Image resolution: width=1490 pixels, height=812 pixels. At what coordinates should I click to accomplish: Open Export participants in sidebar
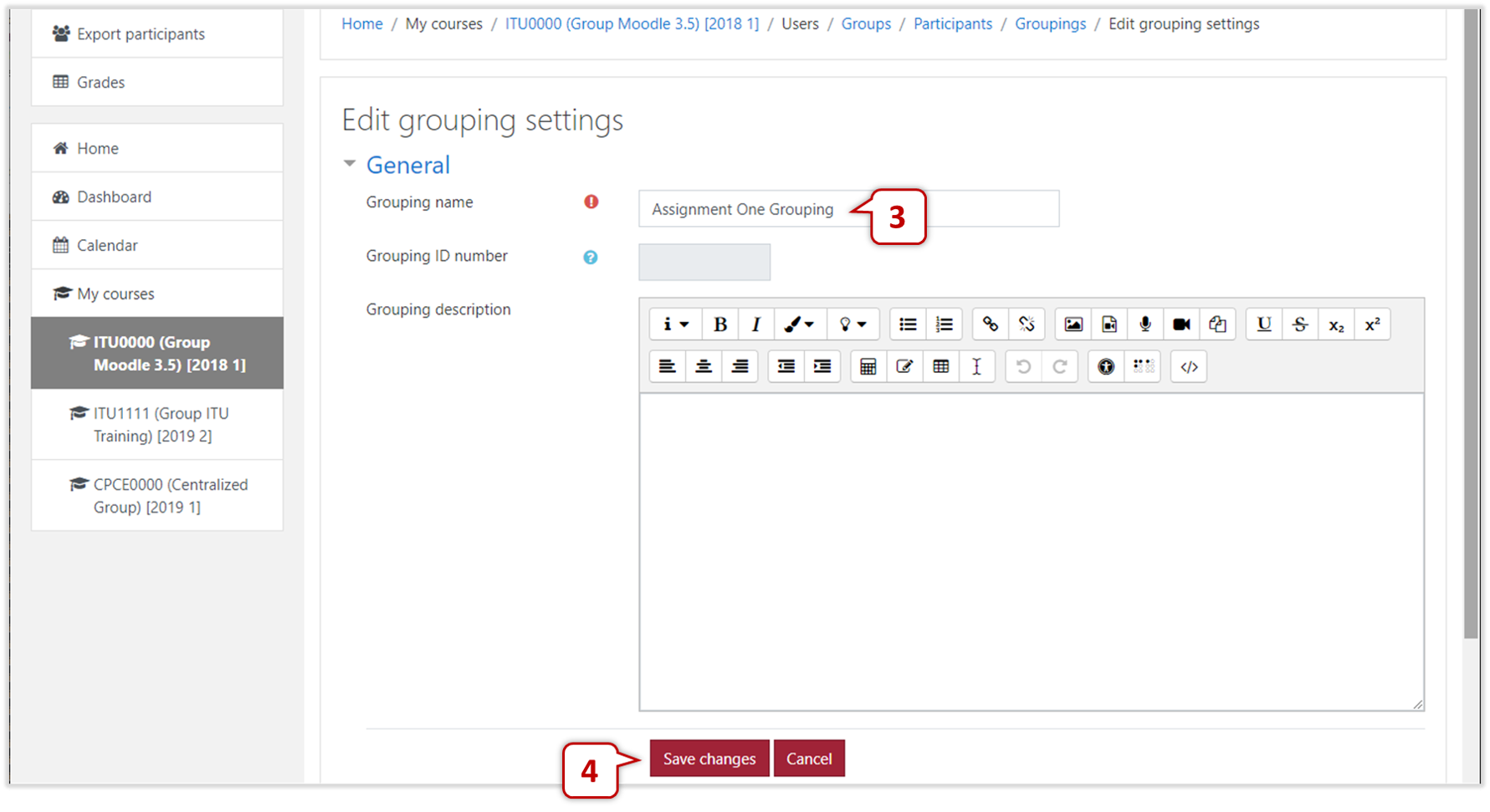(x=157, y=33)
